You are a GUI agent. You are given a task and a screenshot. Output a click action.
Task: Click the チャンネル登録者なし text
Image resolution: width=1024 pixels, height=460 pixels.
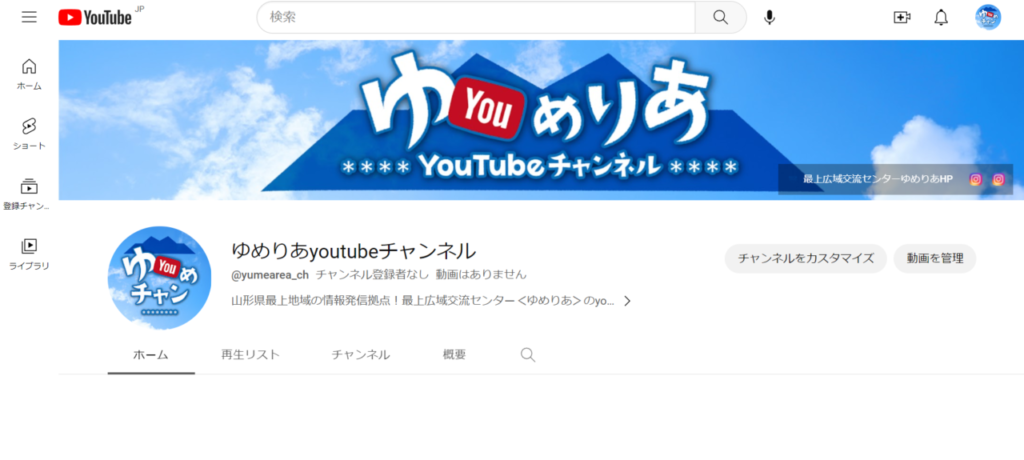[372, 275]
